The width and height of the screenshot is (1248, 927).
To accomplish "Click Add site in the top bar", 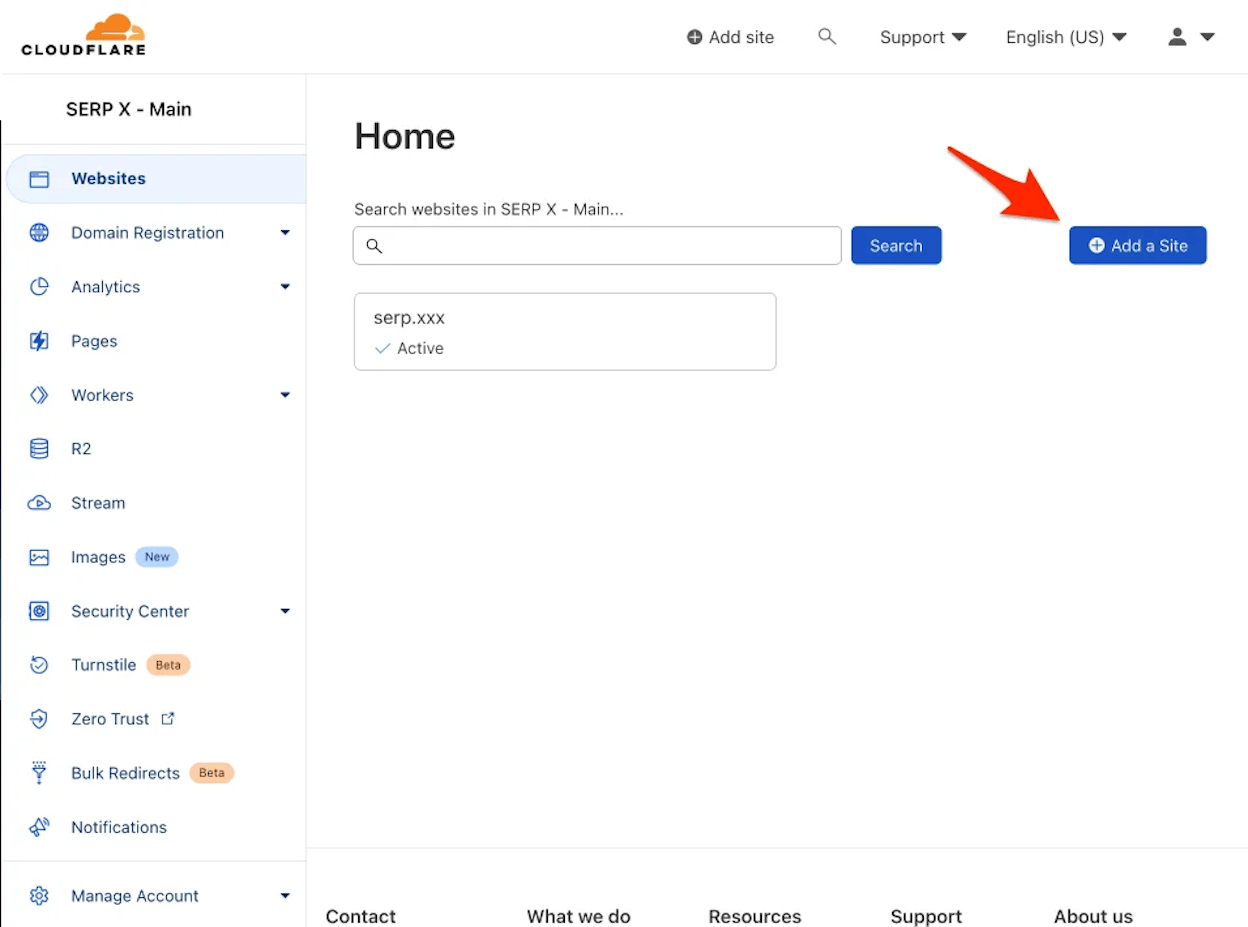I will click(730, 37).
